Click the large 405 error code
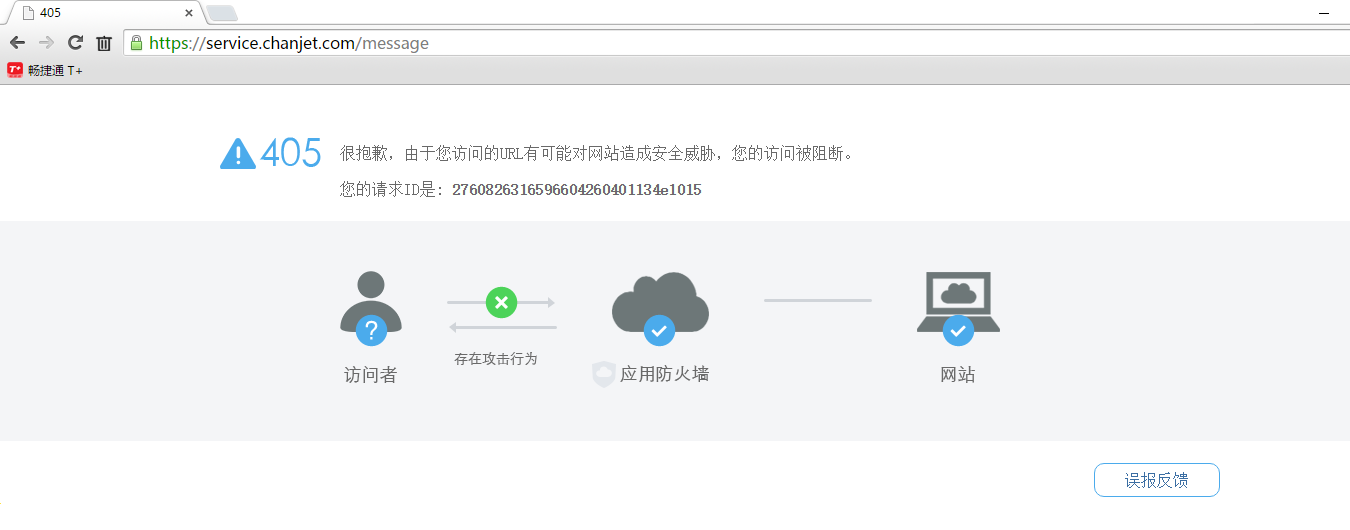The width and height of the screenshot is (1350, 530). [291, 153]
